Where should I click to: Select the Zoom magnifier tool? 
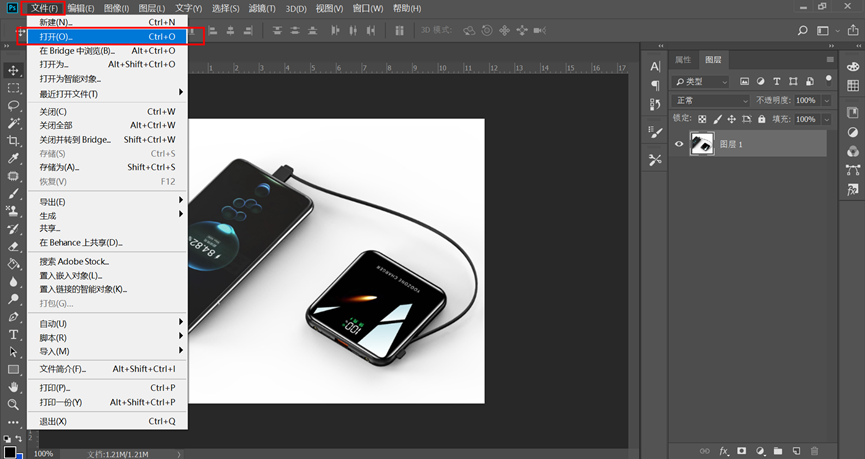click(14, 404)
